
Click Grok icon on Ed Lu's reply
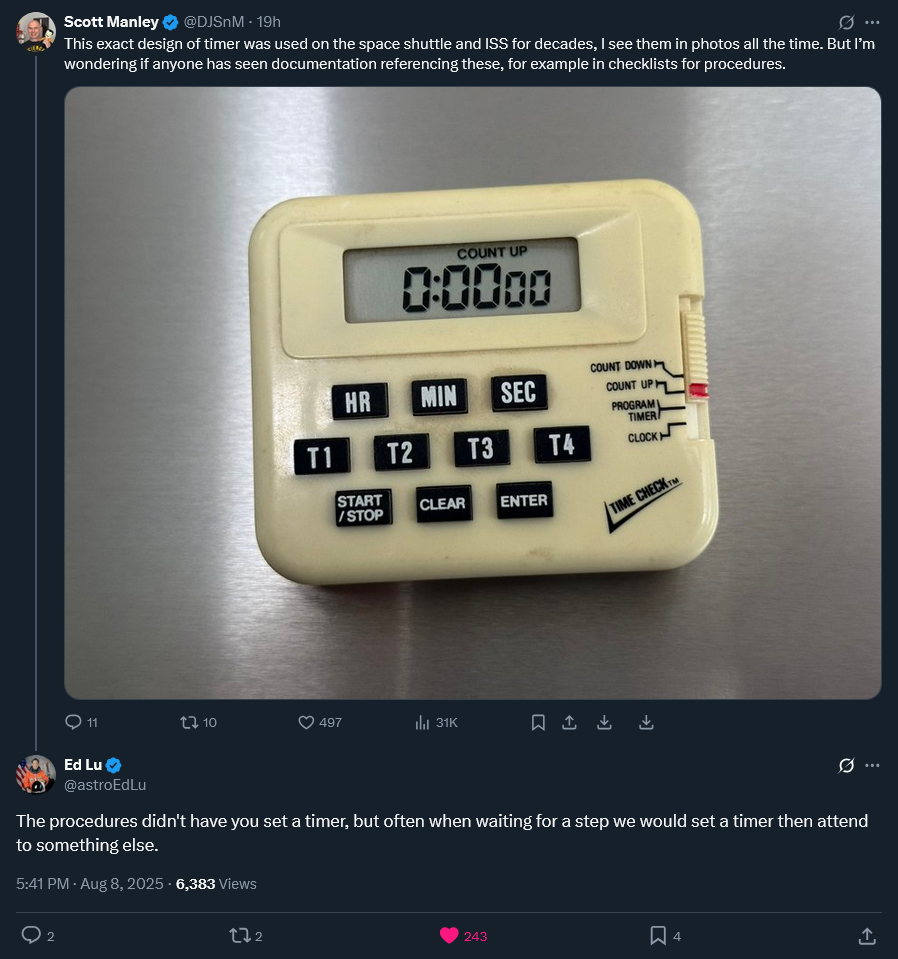pyautogui.click(x=846, y=765)
